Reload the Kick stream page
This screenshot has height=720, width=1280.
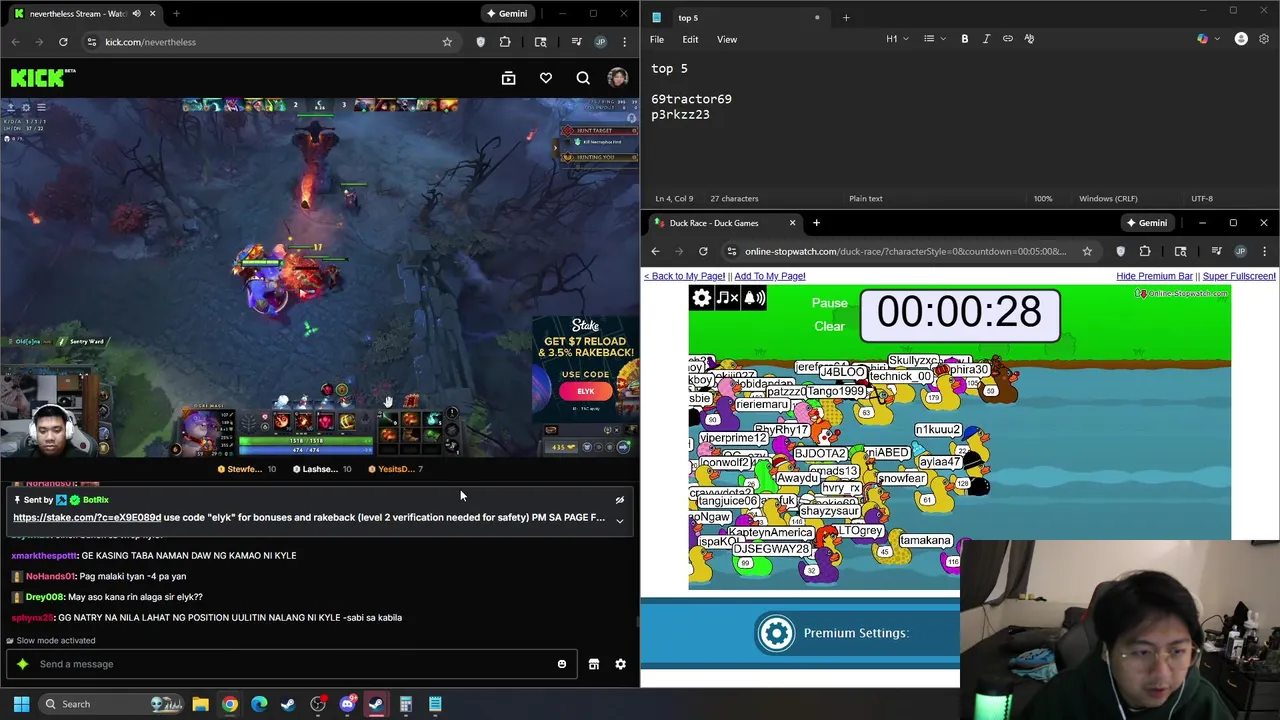point(63,42)
